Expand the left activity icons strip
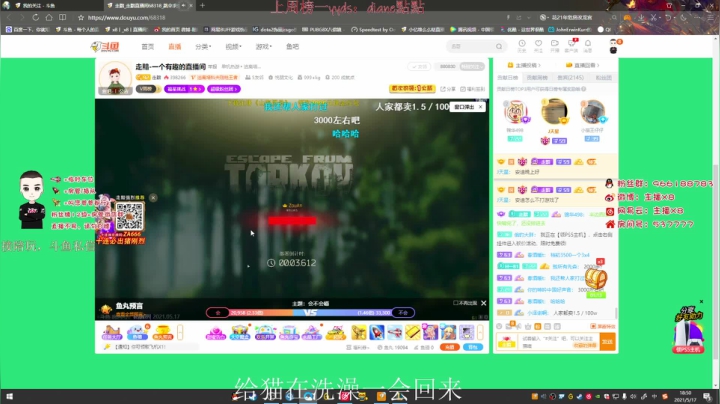This screenshot has width=720, height=404. tap(180, 332)
